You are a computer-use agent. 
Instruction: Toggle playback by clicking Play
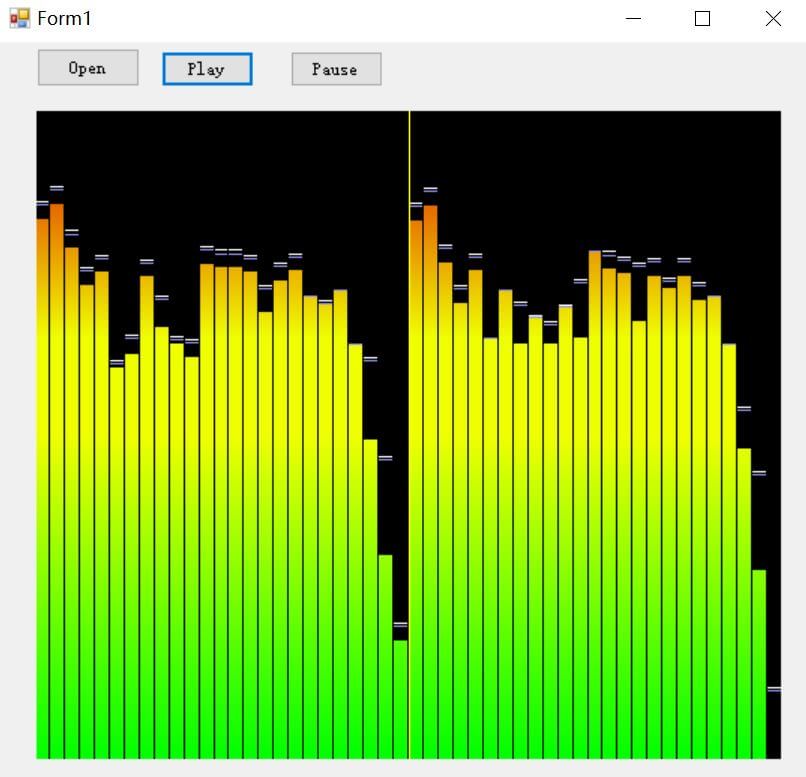(x=207, y=69)
